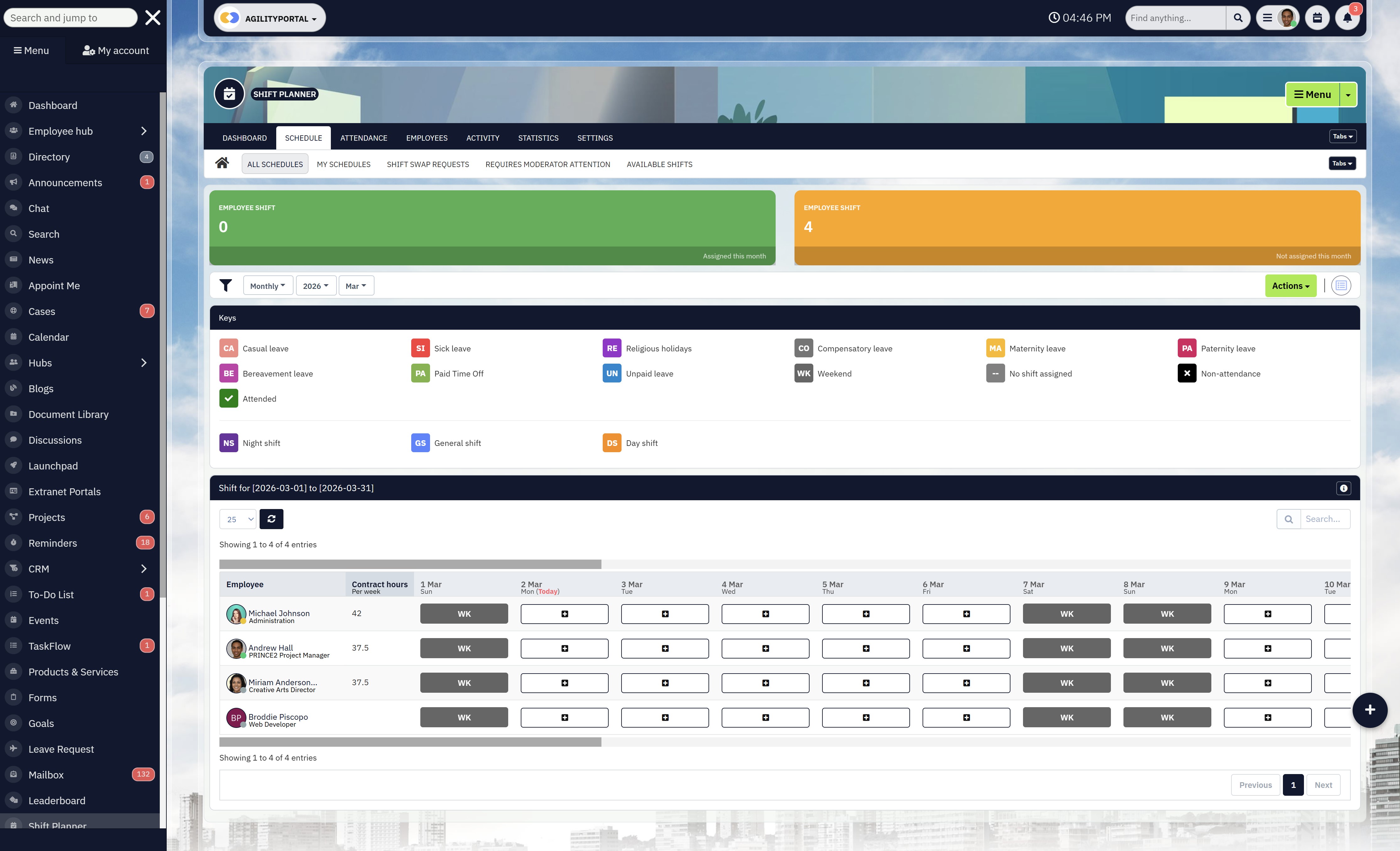Screen dimensions: 1400x851
Task: Expand the Tabs dropdown near Available Shifts
Action: [1342, 163]
